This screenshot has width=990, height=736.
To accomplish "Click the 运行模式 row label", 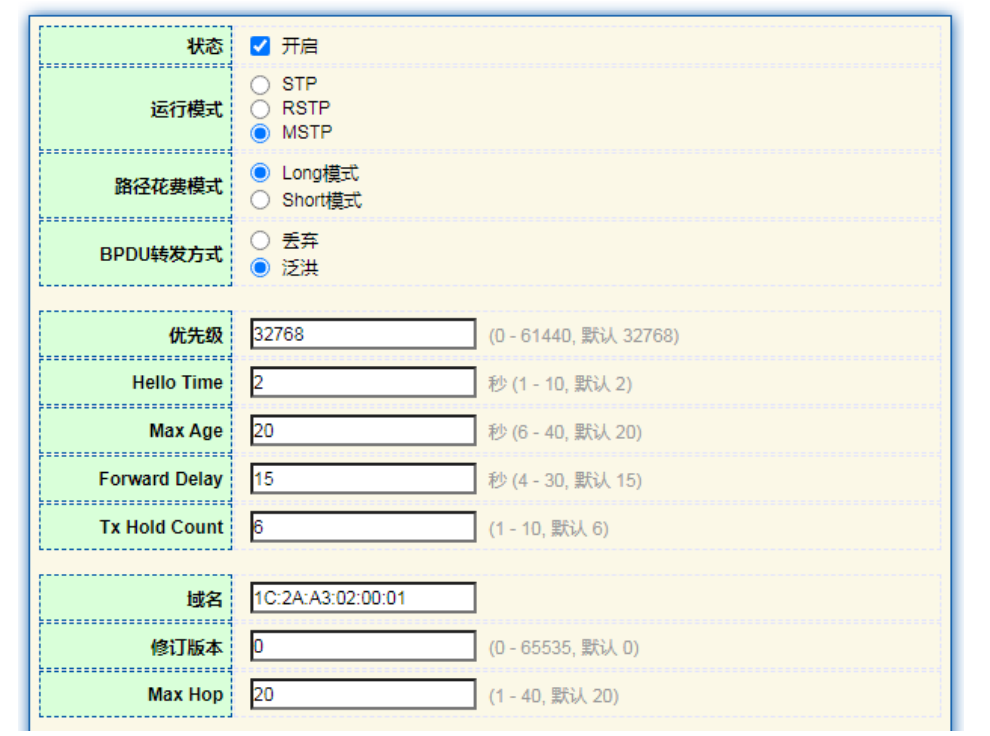I will 186,109.
